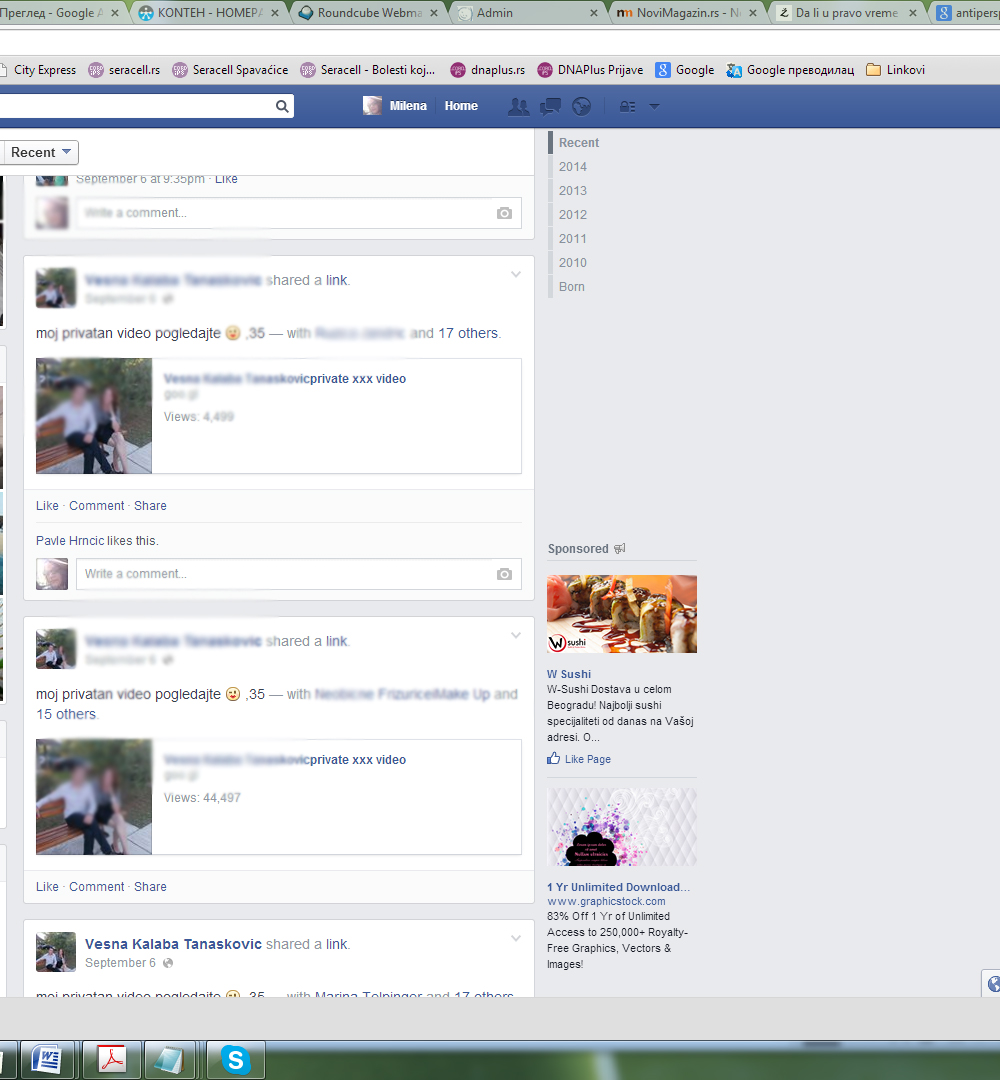The image size is (1000, 1080).
Task: Expand options chevron on first shared link post
Action: point(516,274)
